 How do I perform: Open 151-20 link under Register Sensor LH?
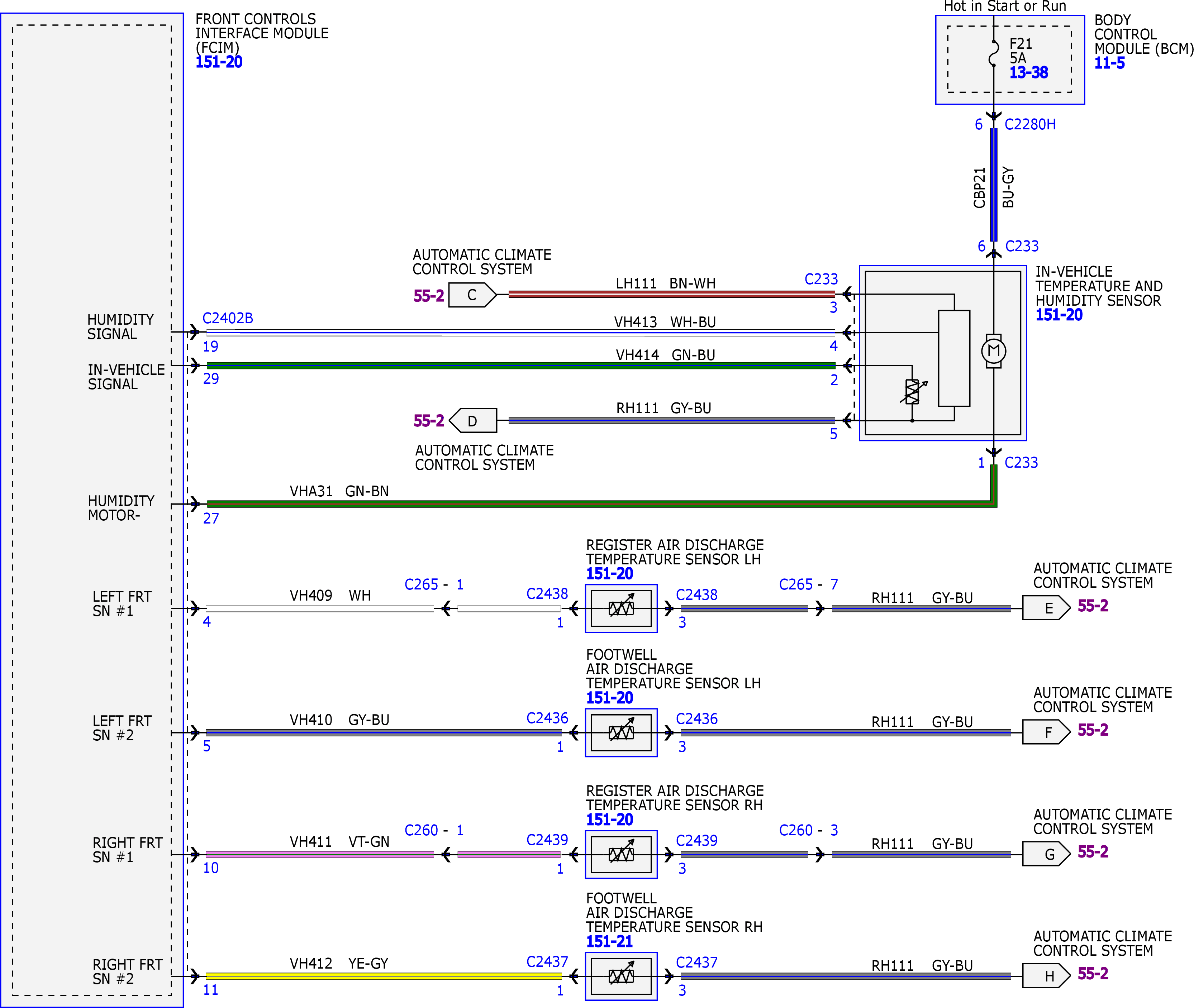coord(609,574)
